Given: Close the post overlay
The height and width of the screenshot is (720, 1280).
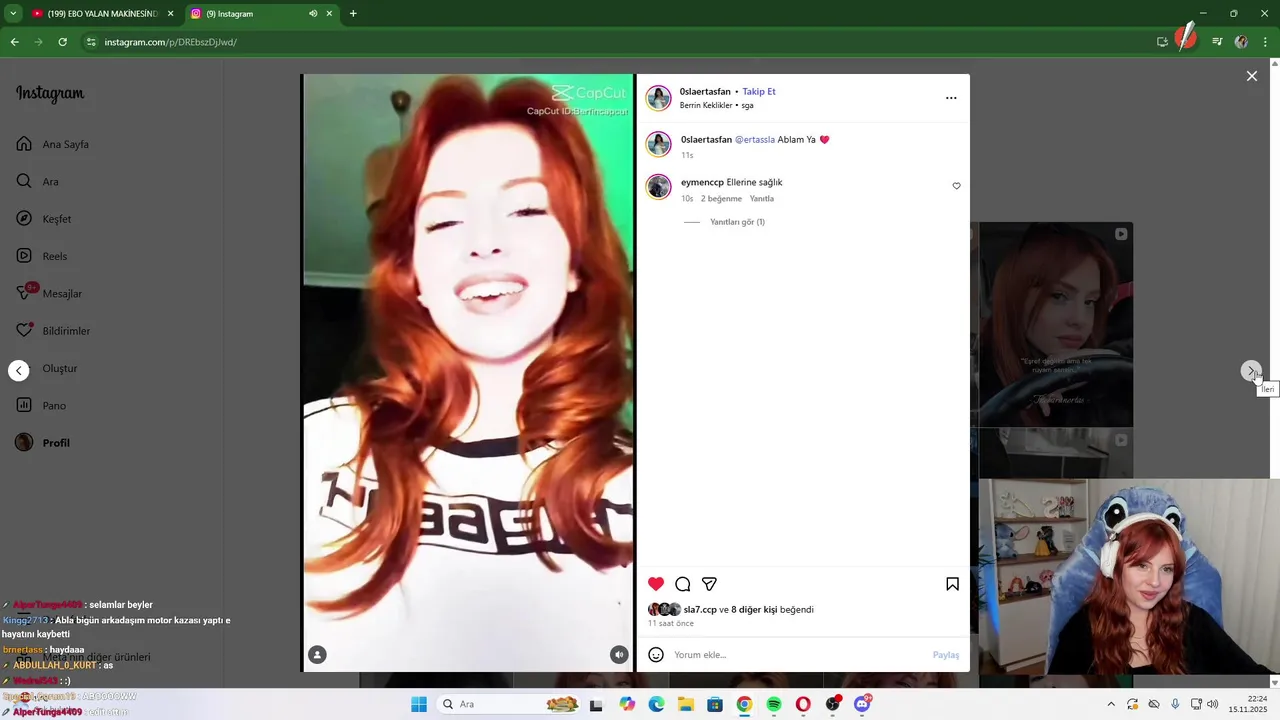Looking at the screenshot, I should 1251,76.
